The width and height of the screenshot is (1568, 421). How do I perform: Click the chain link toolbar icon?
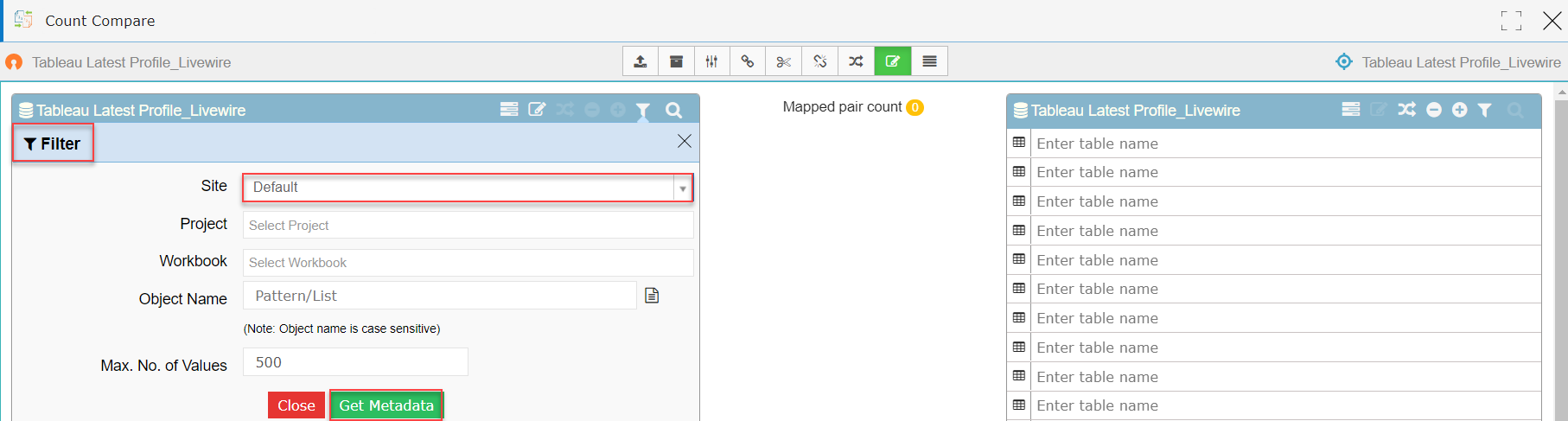point(748,61)
